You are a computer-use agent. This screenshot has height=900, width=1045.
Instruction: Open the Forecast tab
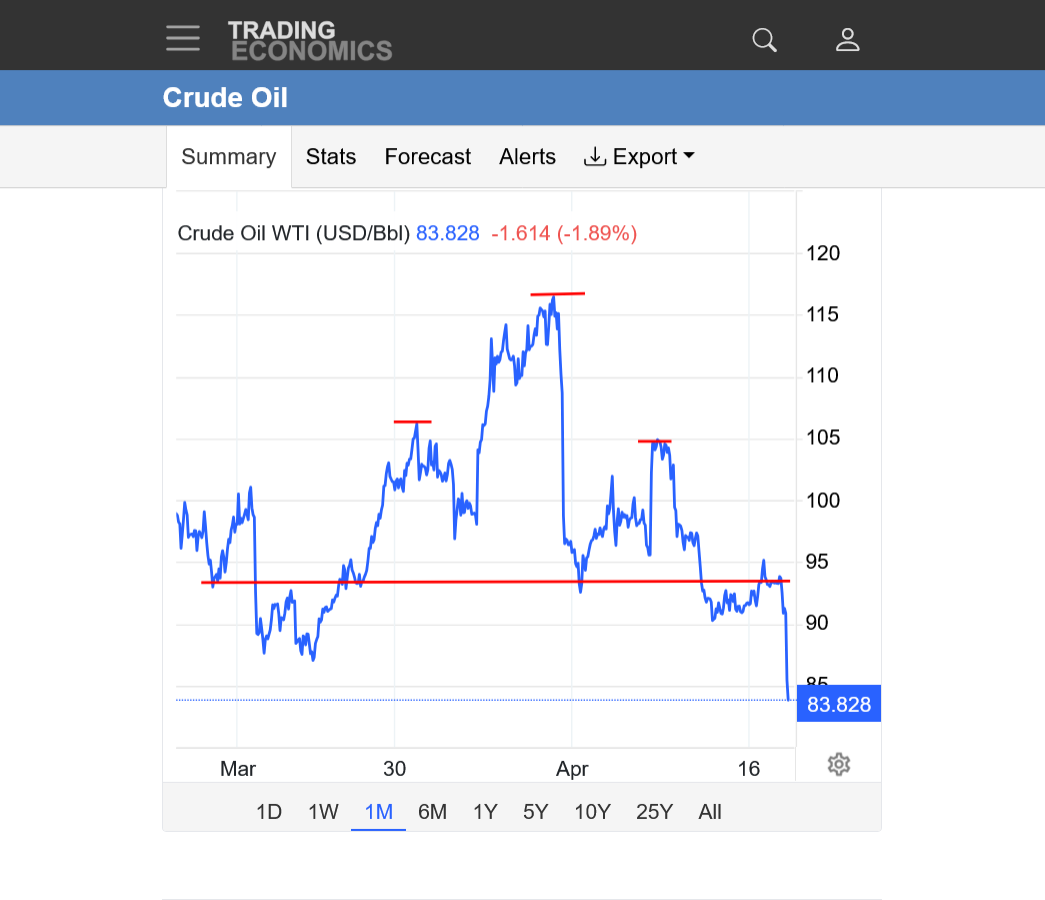pos(428,157)
